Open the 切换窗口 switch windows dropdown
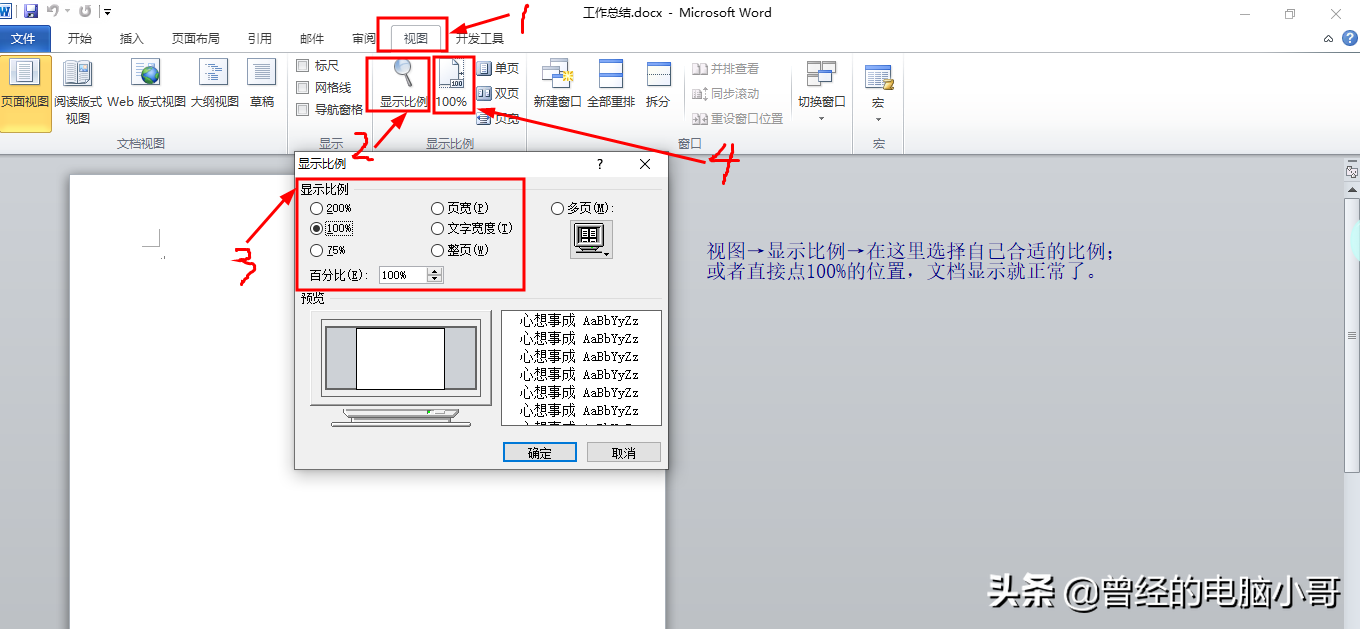The height and width of the screenshot is (629, 1360). 821,92
